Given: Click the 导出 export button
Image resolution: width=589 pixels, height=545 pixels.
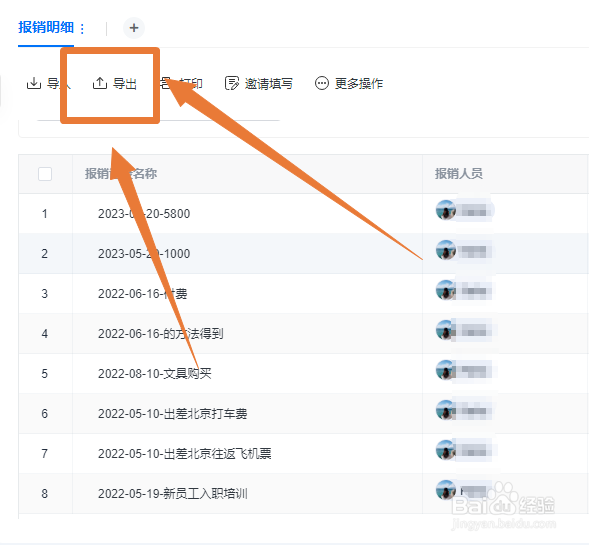Looking at the screenshot, I should coord(114,83).
